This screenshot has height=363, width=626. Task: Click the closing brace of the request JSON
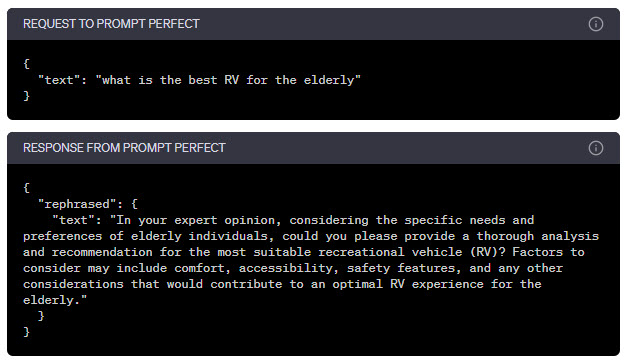click(x=26, y=96)
